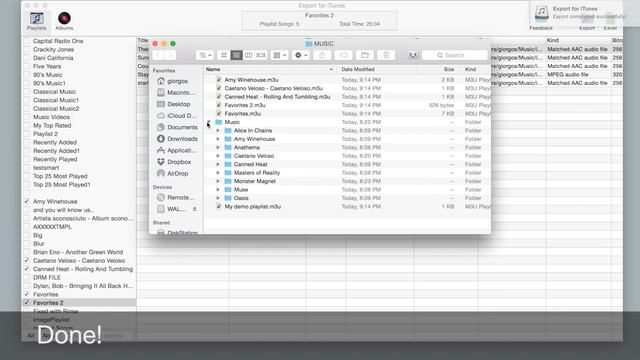Collapse the Music folder disclosure triangle
The width and height of the screenshot is (640, 360).
point(209,122)
